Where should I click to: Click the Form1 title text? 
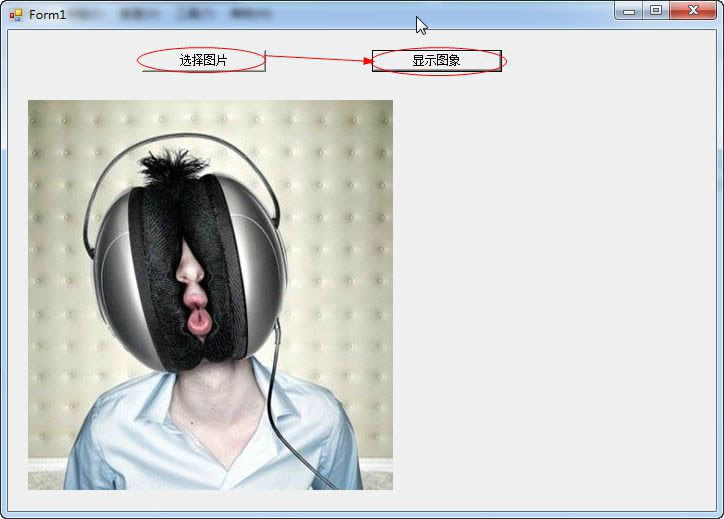pos(47,15)
